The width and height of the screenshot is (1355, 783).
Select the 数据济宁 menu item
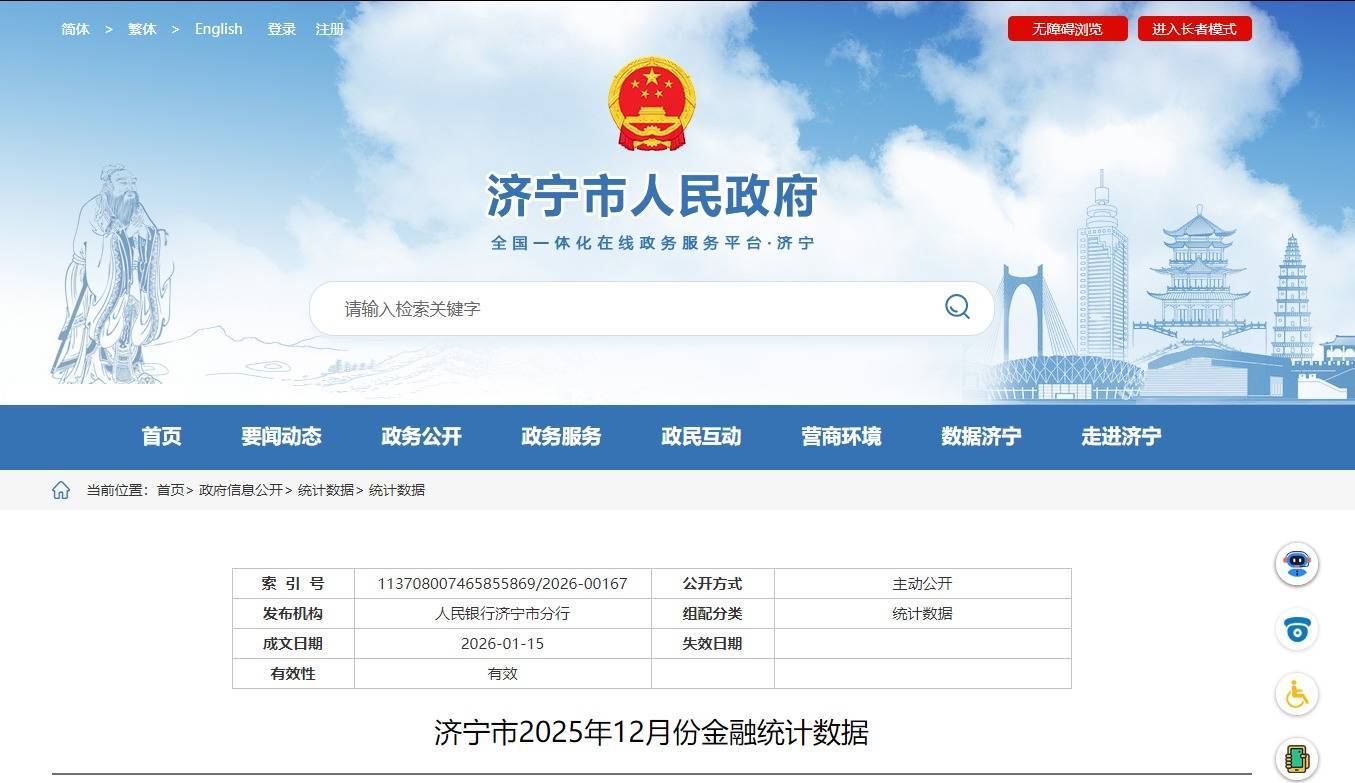click(x=981, y=437)
